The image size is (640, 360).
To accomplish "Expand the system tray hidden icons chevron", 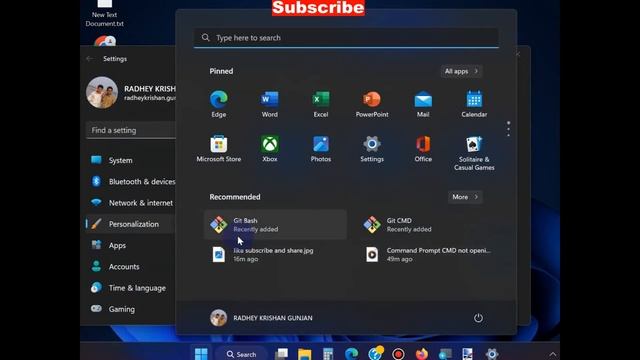I will point(552,354).
